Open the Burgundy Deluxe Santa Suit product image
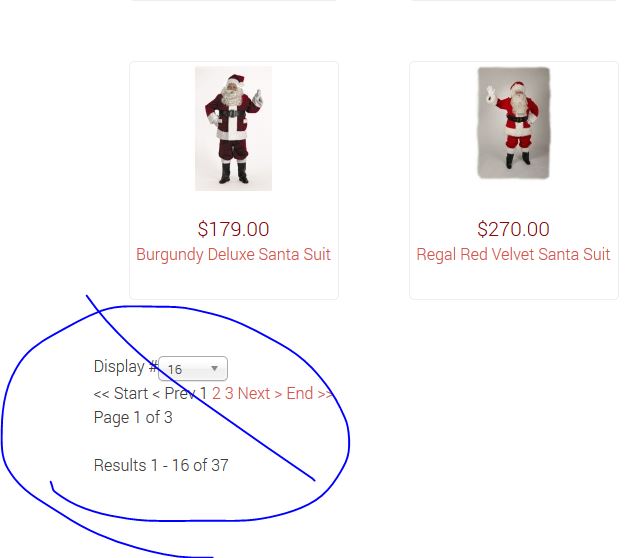Image resolution: width=632 pixels, height=558 pixels. [233, 128]
